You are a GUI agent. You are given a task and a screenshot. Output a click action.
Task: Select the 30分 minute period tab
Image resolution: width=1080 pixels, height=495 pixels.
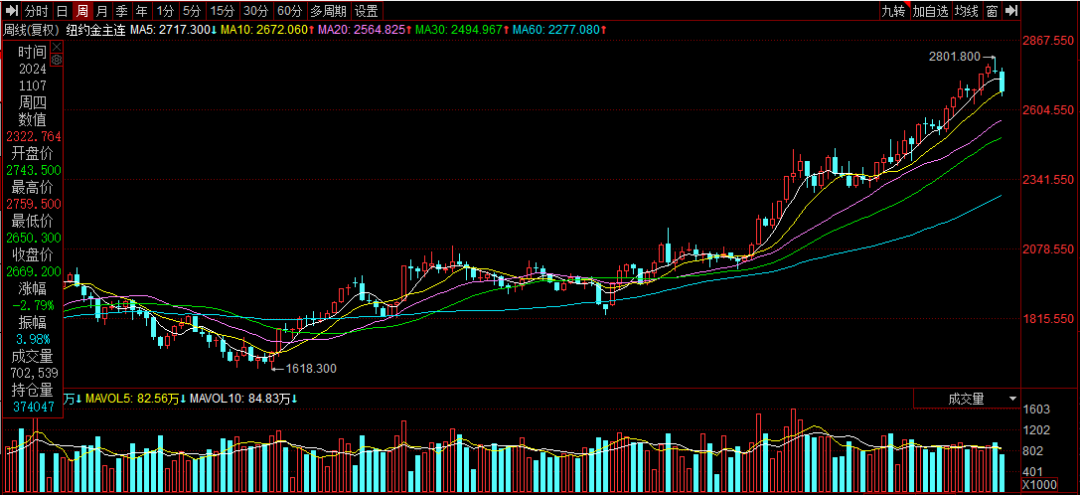tap(256, 11)
